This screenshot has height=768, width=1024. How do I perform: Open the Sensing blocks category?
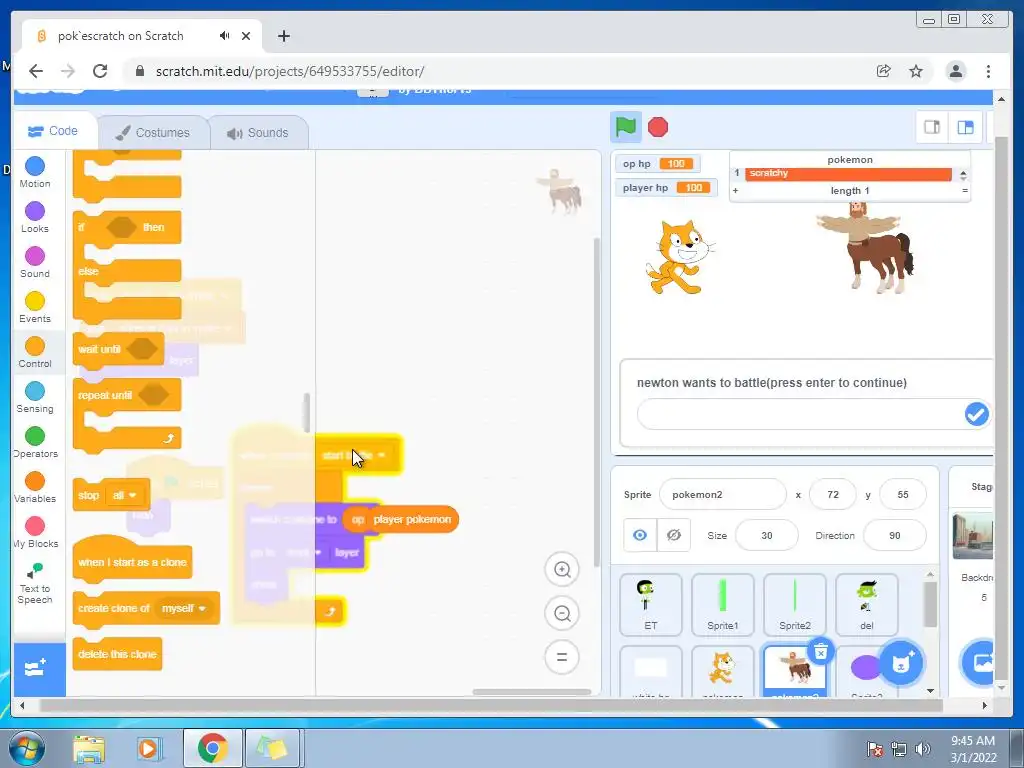point(35,397)
